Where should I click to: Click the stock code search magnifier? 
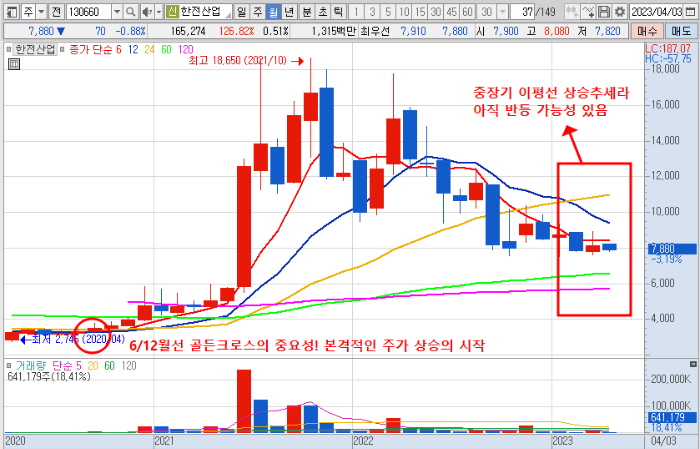click(x=130, y=12)
